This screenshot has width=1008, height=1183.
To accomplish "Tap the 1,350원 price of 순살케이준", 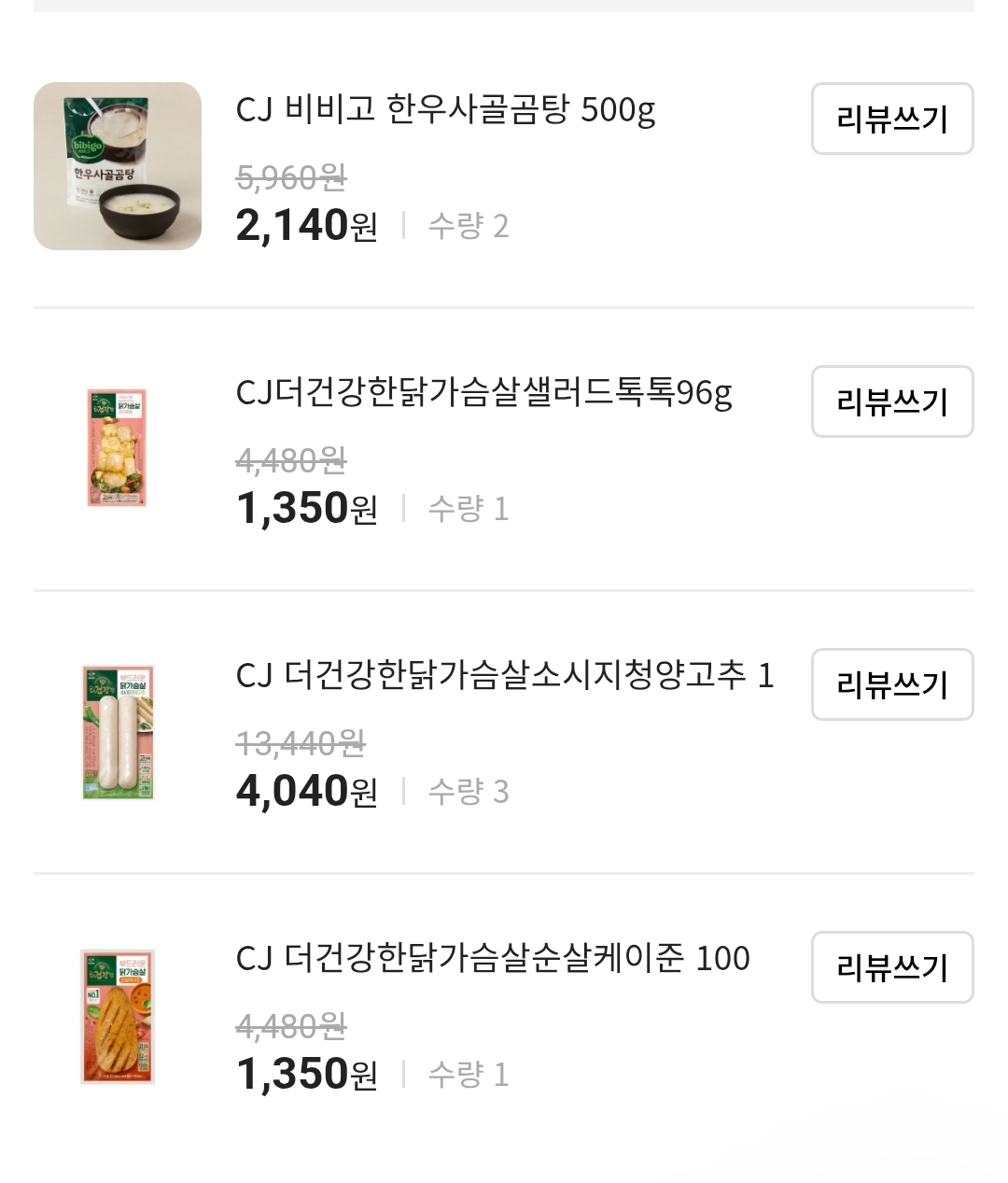I will (x=306, y=1075).
